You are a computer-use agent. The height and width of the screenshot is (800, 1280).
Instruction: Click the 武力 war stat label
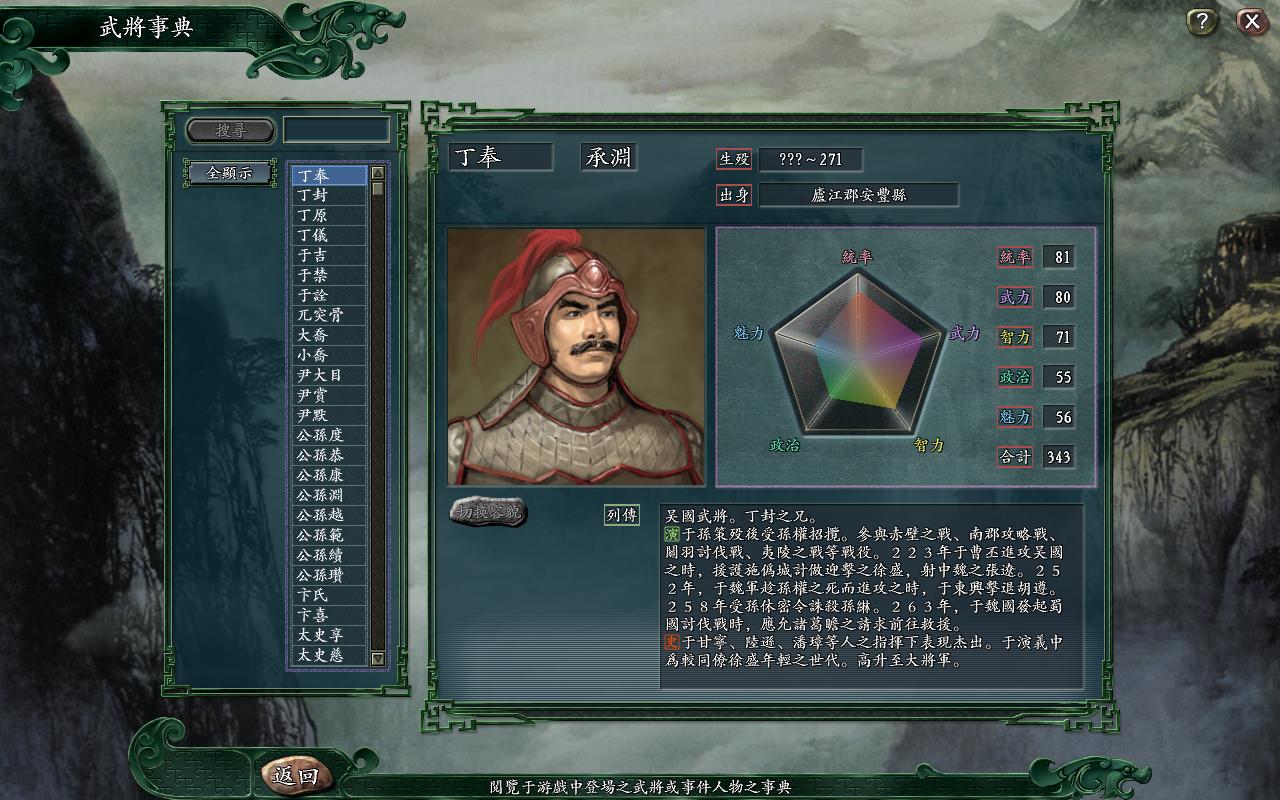(x=1015, y=297)
